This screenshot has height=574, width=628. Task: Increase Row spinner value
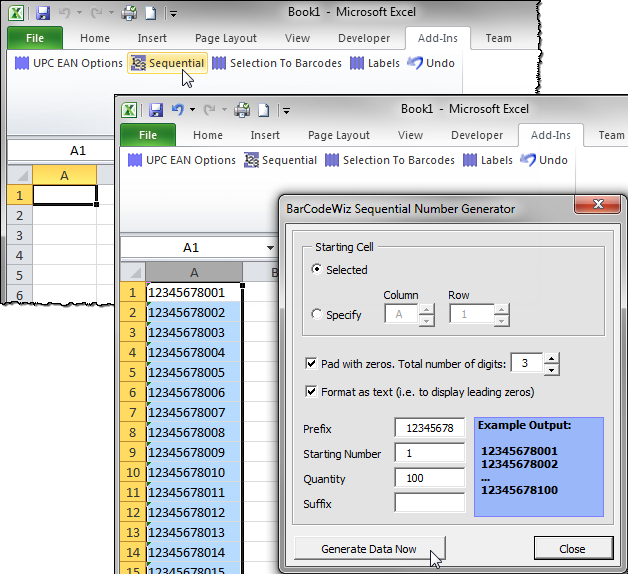502,309
